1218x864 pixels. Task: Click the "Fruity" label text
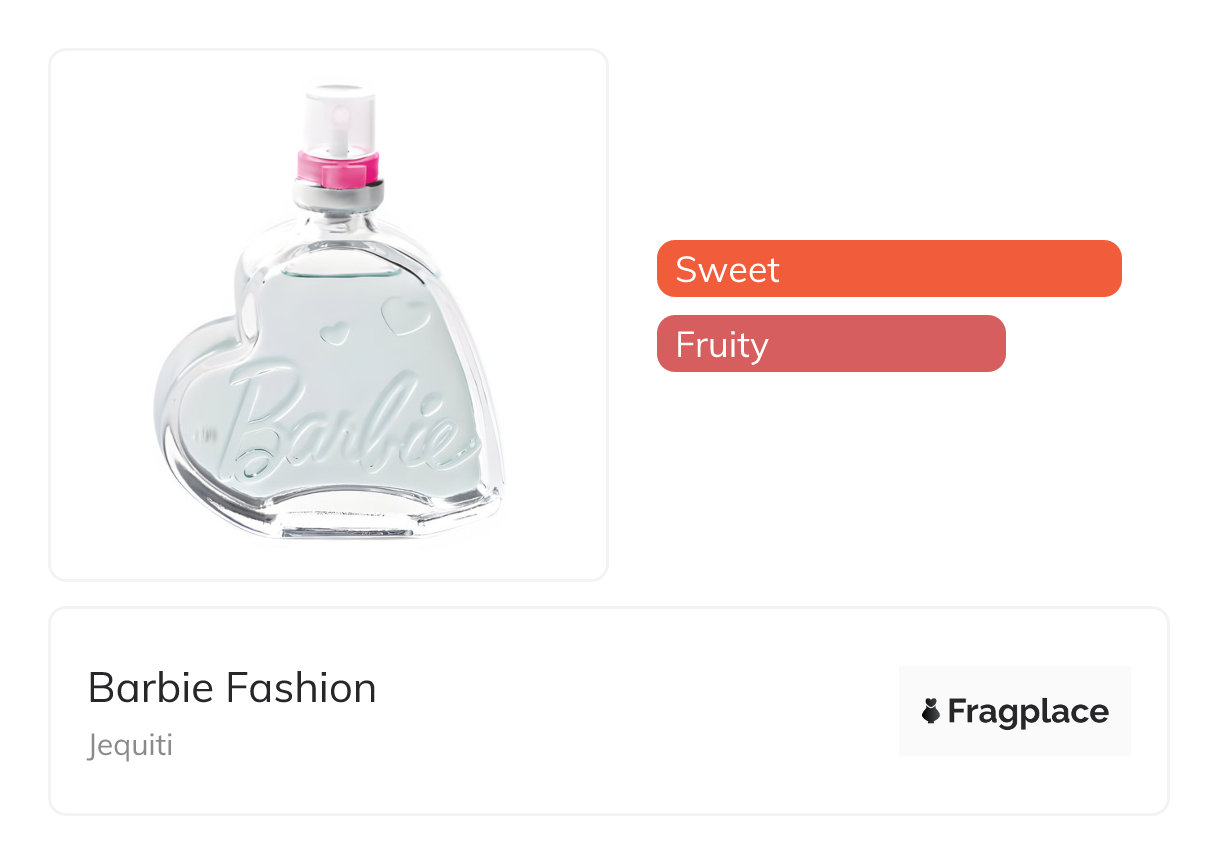click(x=721, y=345)
